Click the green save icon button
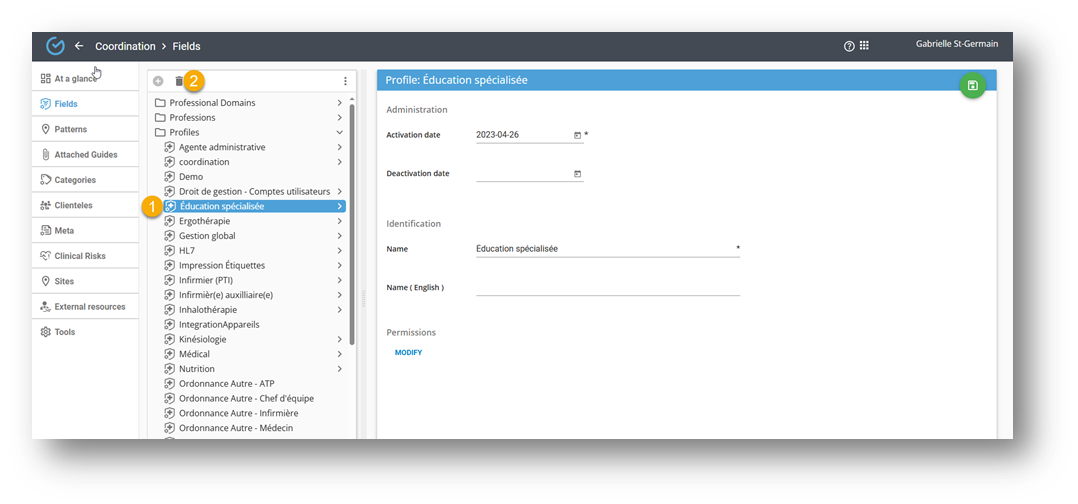 [x=972, y=86]
